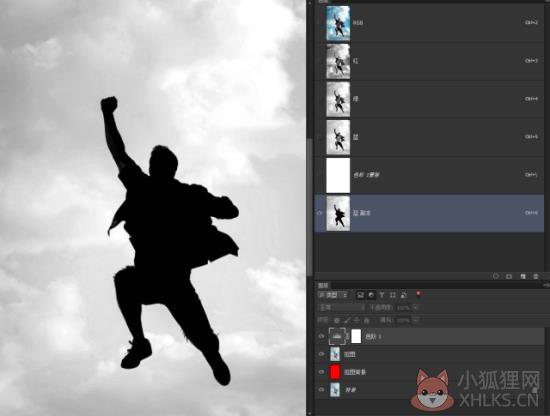The image size is (550, 416).
Task: Enable type layer filter icon
Action: [382, 295]
